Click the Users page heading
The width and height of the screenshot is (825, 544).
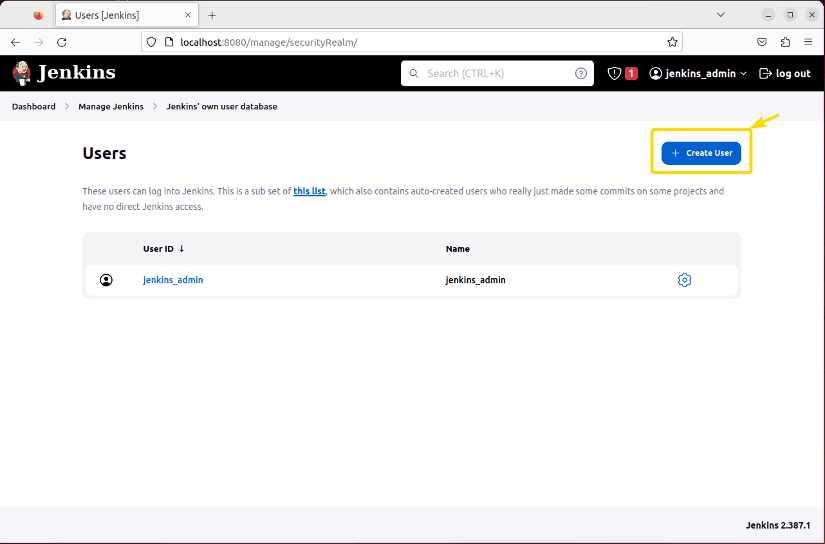pyautogui.click(x=104, y=153)
